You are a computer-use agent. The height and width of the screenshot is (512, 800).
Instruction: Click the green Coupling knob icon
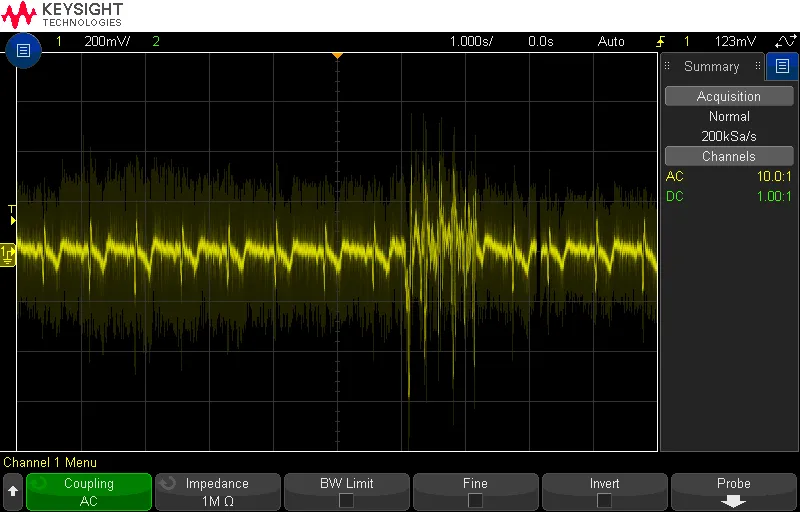pyautogui.click(x=38, y=483)
